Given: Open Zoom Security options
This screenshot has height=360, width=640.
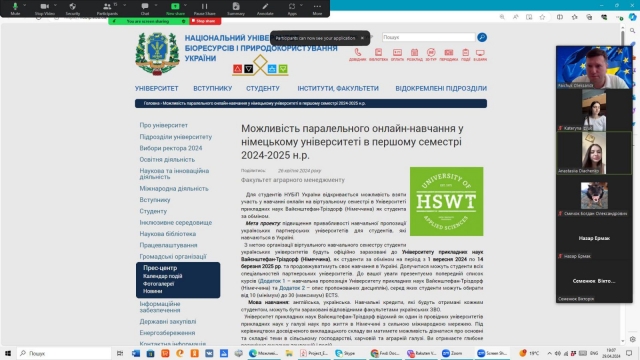Looking at the screenshot, I should [73, 9].
